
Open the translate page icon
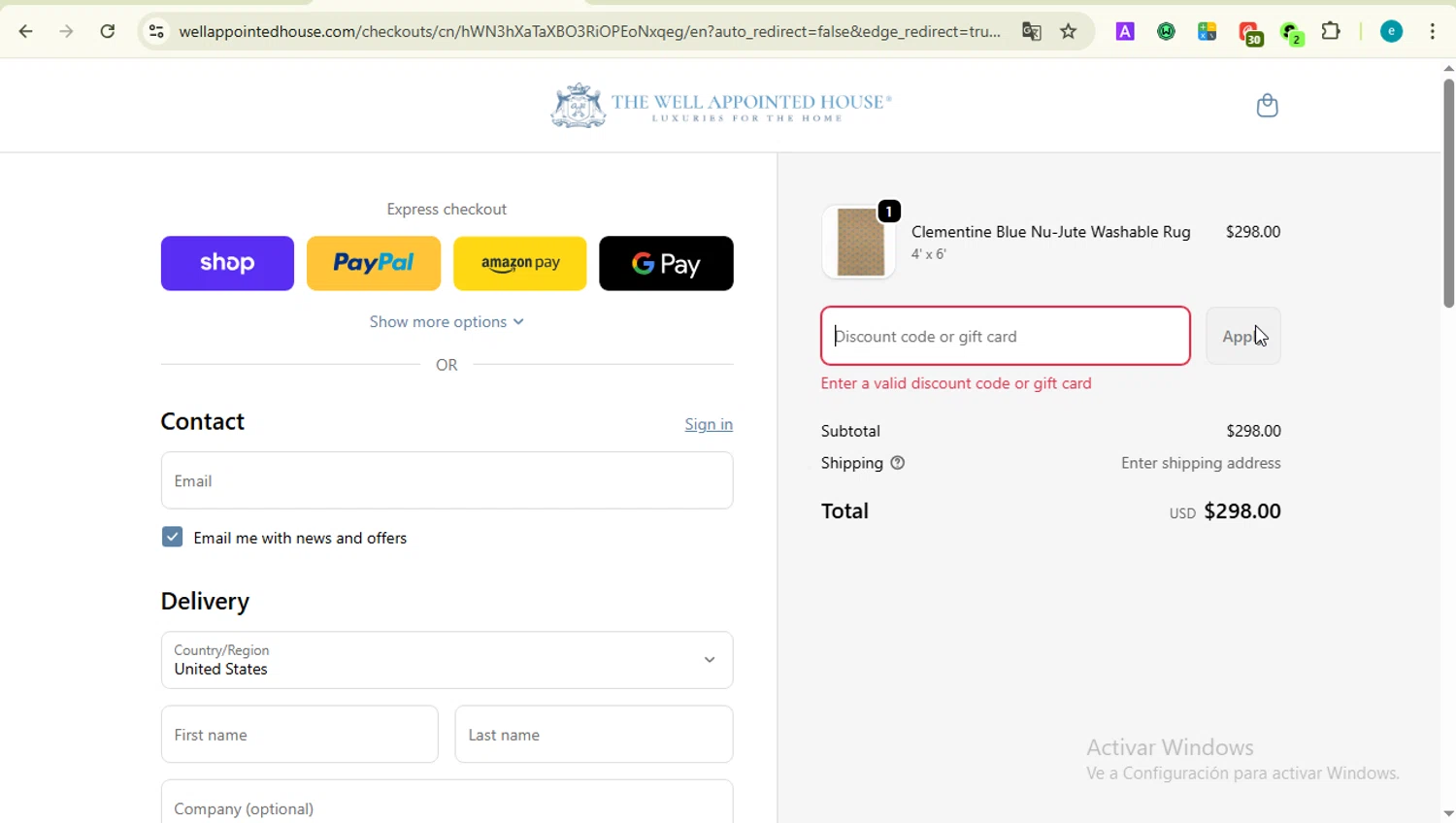click(x=1031, y=31)
